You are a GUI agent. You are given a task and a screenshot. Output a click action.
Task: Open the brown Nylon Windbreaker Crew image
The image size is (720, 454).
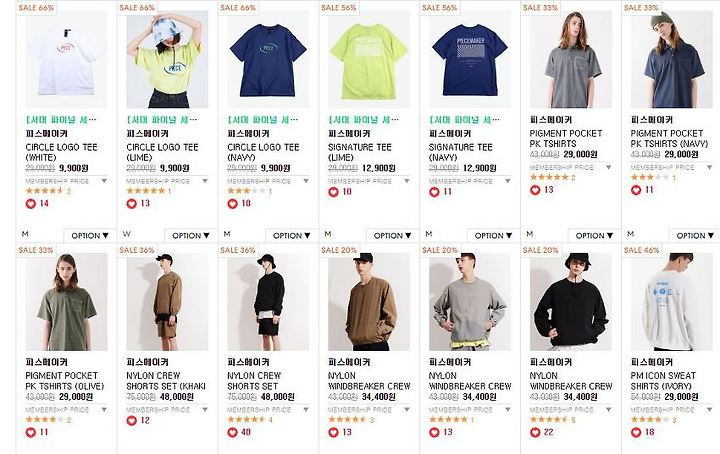coord(369,302)
